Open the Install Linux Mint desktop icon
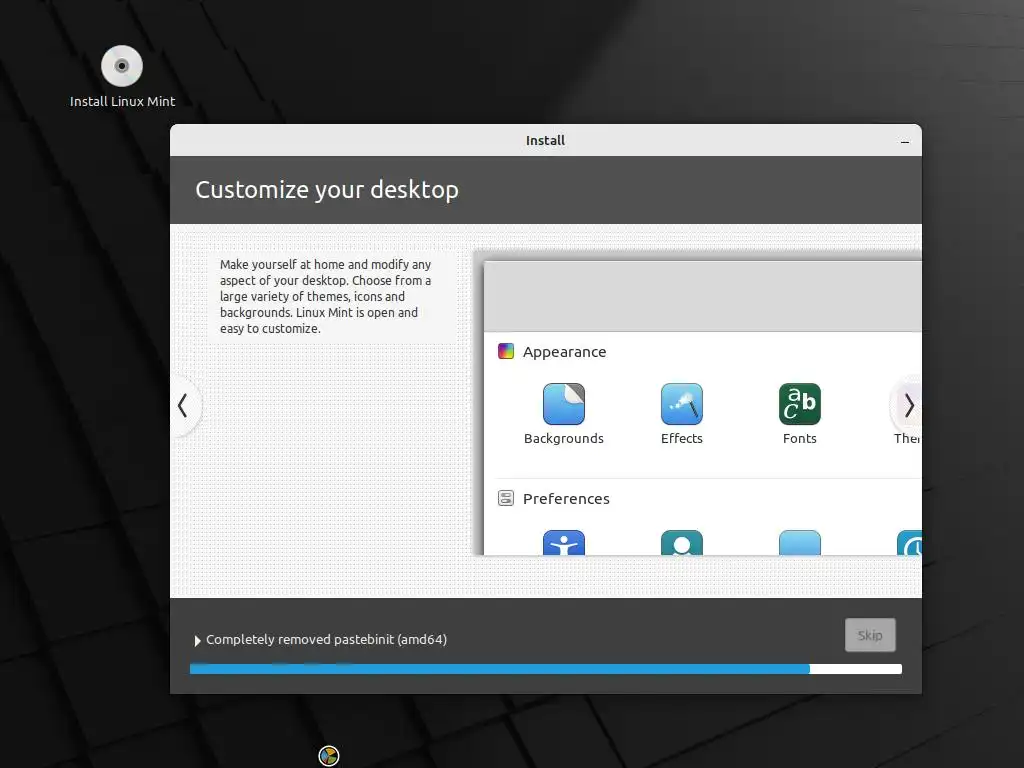This screenshot has width=1024, height=768. click(122, 76)
